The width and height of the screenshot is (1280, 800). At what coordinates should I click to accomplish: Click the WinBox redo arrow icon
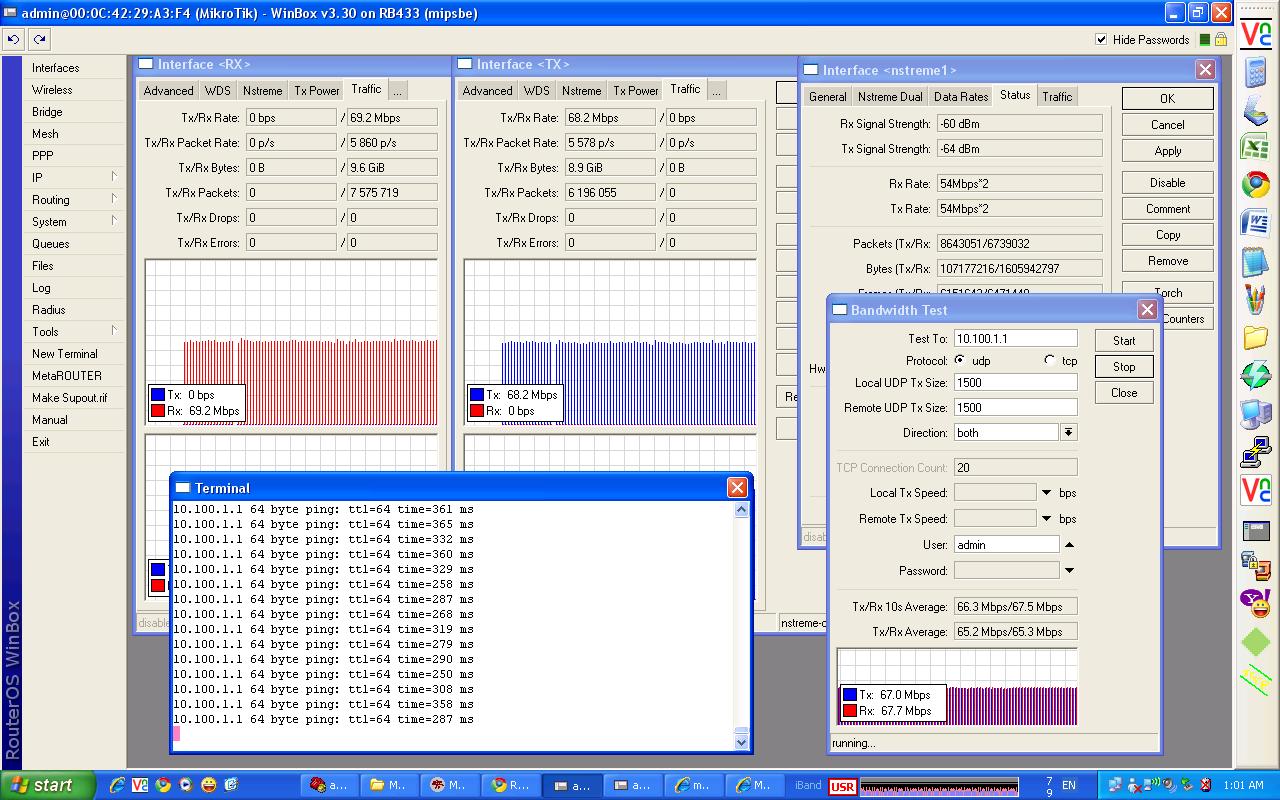(39, 39)
